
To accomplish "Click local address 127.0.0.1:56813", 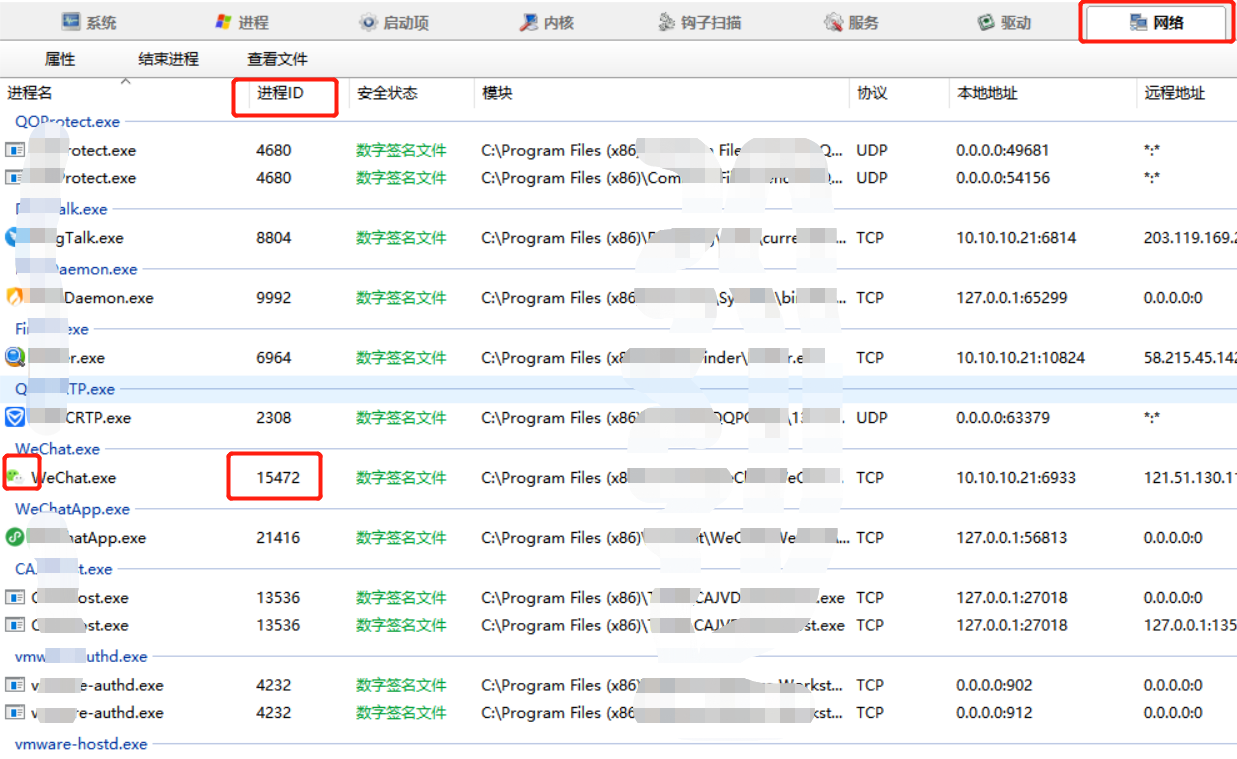I will 1012,537.
